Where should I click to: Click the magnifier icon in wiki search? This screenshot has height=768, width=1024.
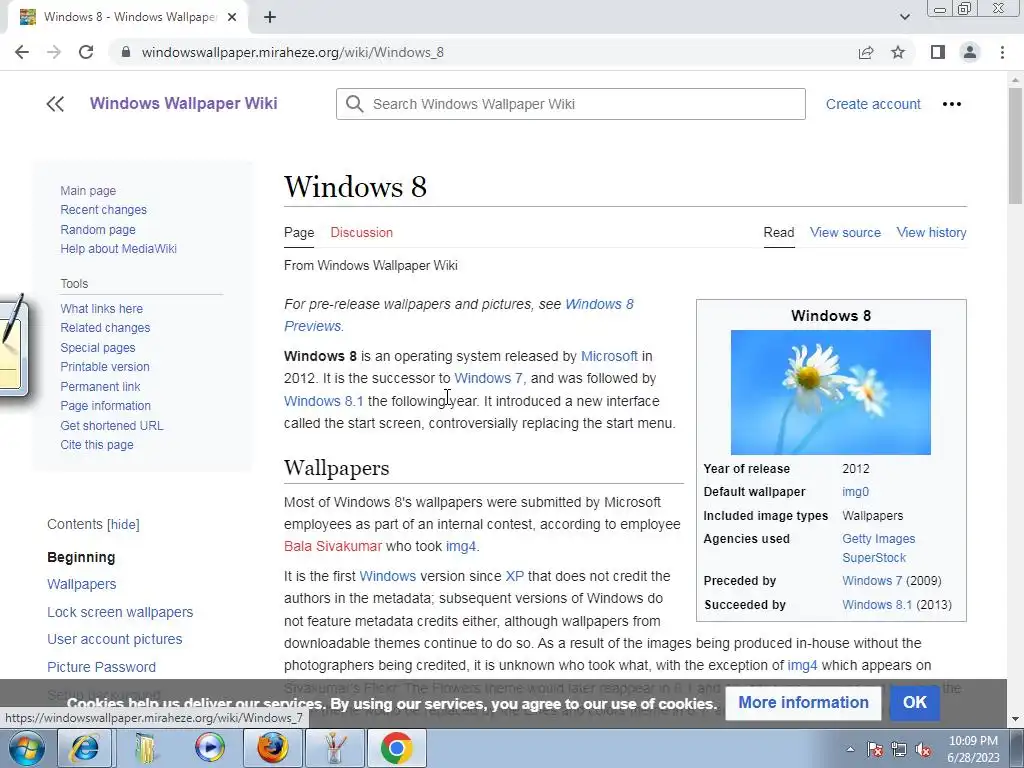click(355, 104)
